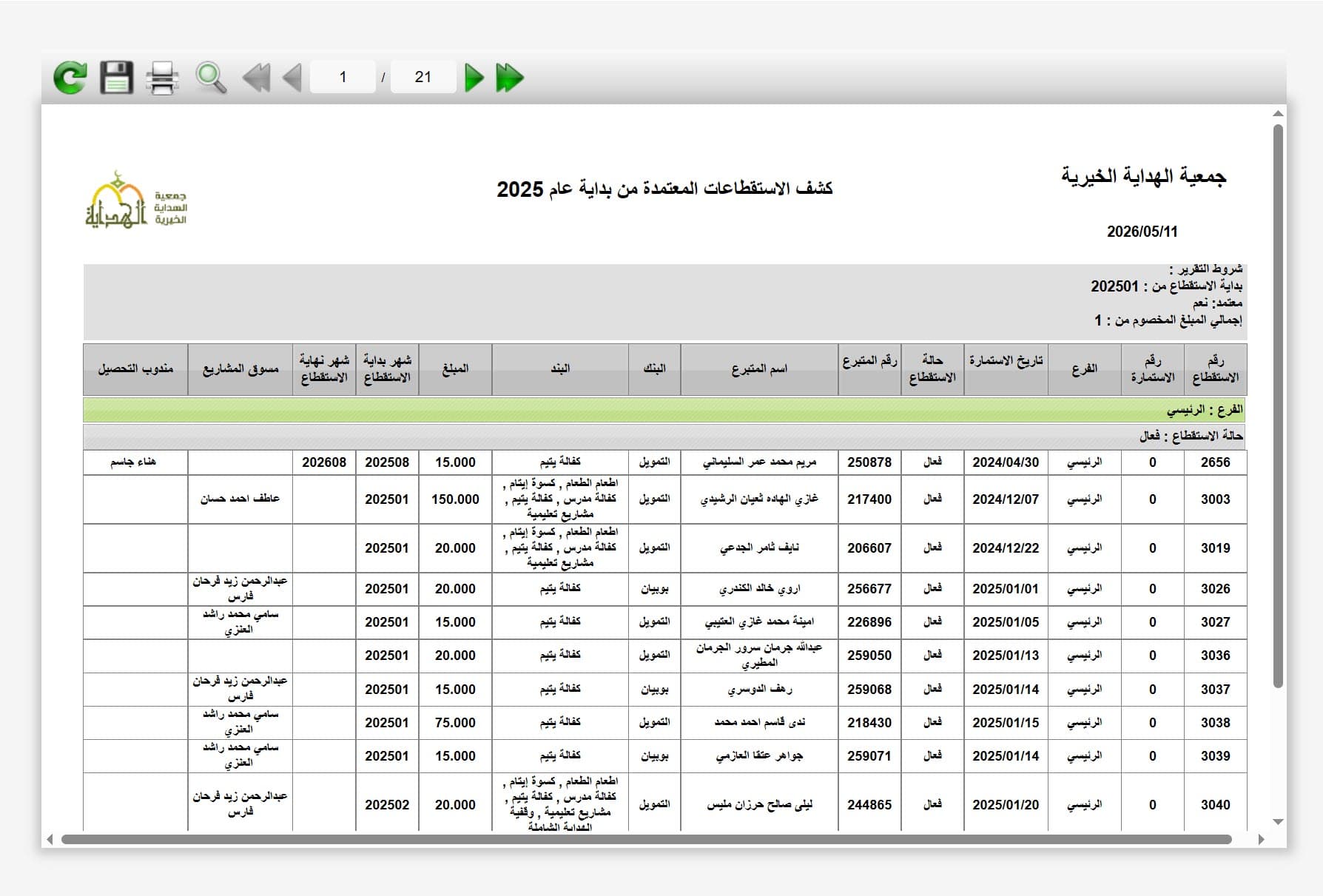The image size is (1323, 896).
Task: Click the vertical scrollbar thumb
Action: (1278, 405)
